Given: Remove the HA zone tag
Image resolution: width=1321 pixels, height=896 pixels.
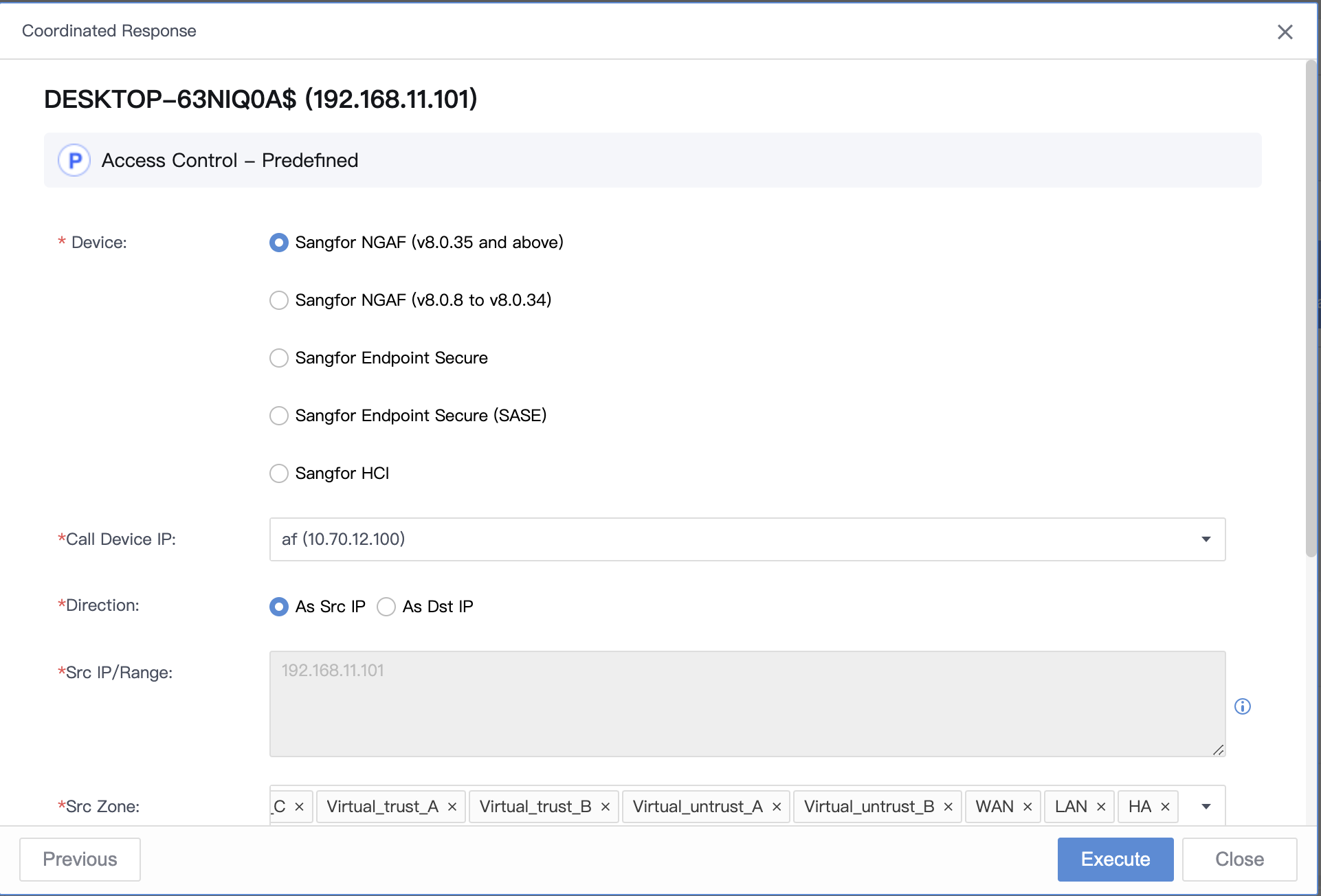Looking at the screenshot, I should click(x=1165, y=807).
